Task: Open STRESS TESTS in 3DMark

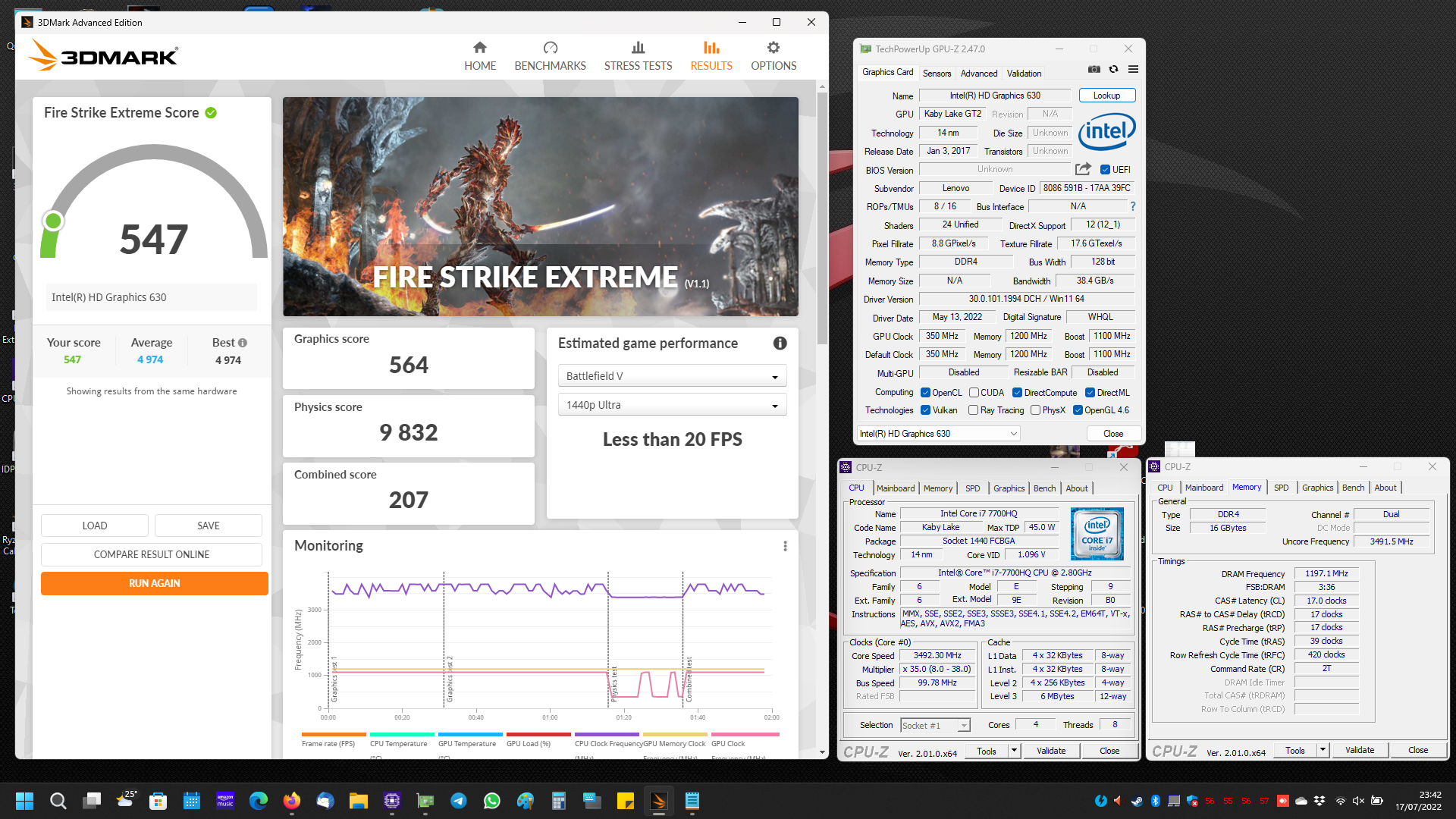Action: pyautogui.click(x=638, y=57)
